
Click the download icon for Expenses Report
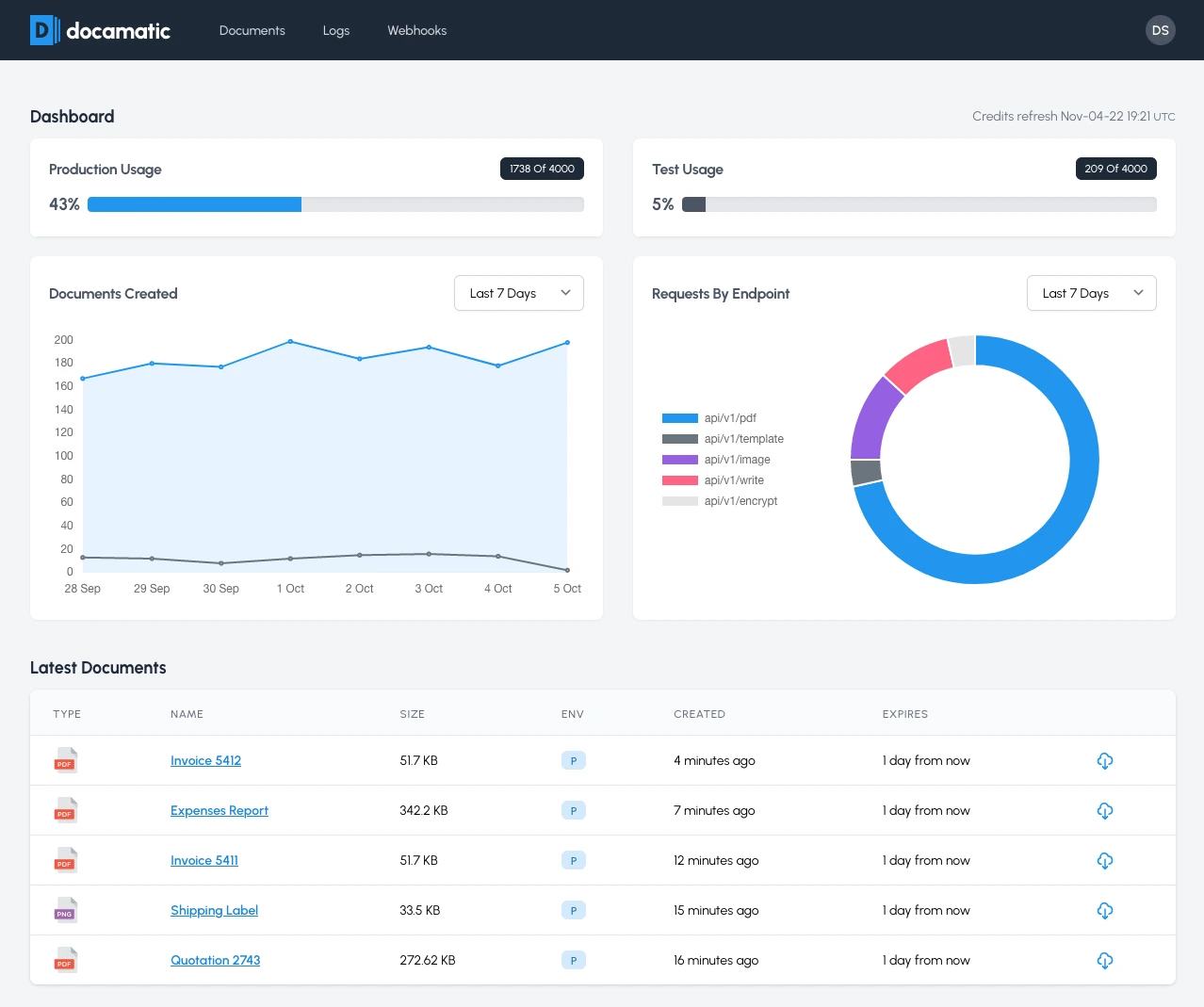(x=1104, y=810)
